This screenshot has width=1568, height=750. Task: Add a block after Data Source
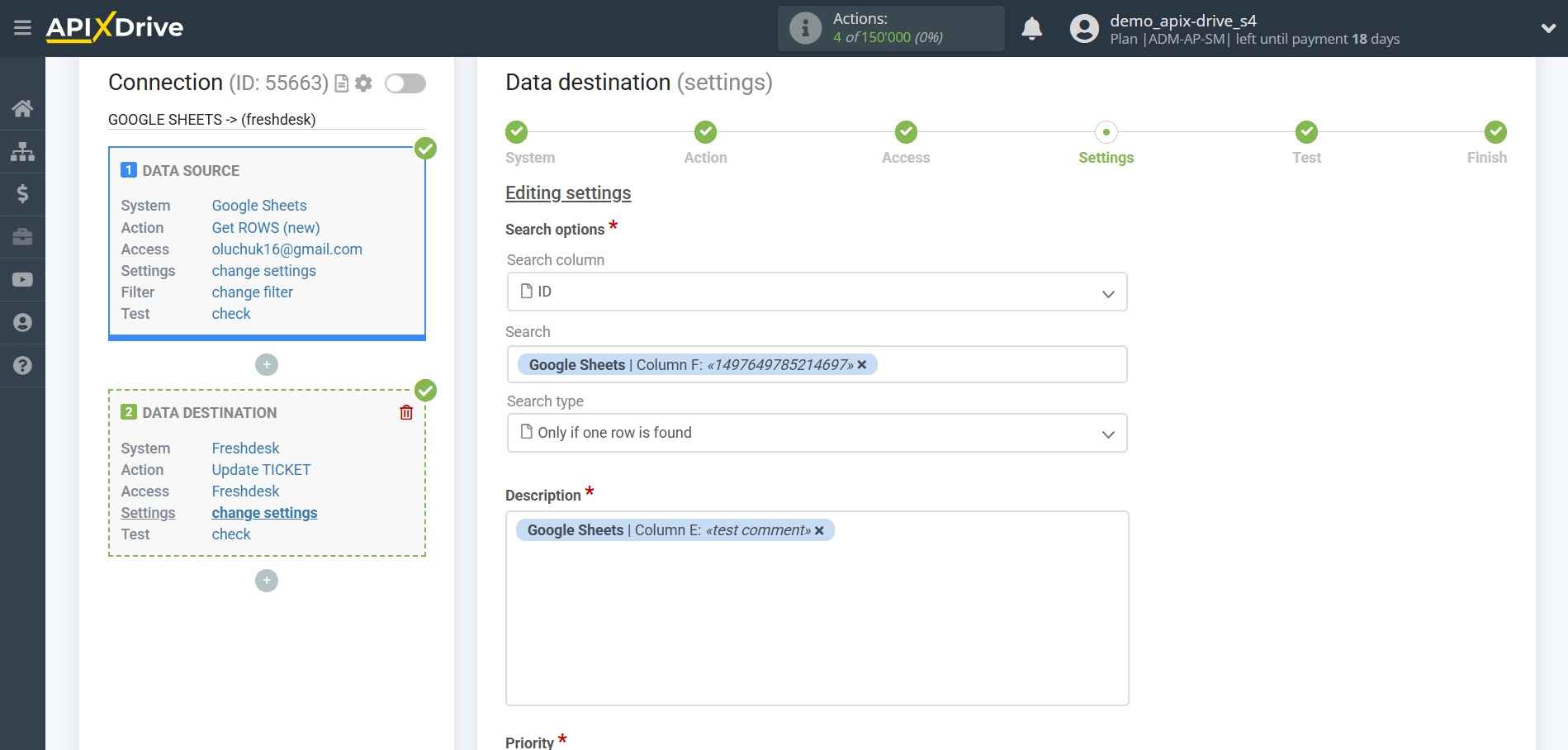coord(267,364)
